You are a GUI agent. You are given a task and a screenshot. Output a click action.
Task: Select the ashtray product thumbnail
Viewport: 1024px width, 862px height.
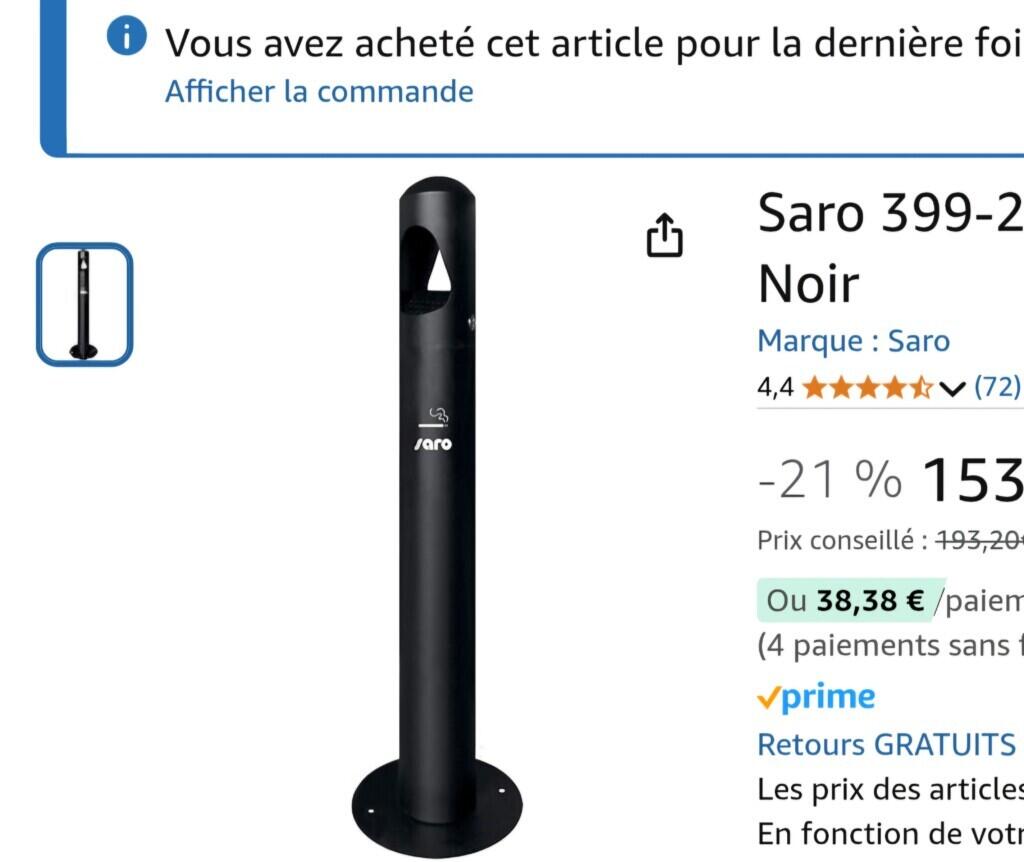coord(84,304)
